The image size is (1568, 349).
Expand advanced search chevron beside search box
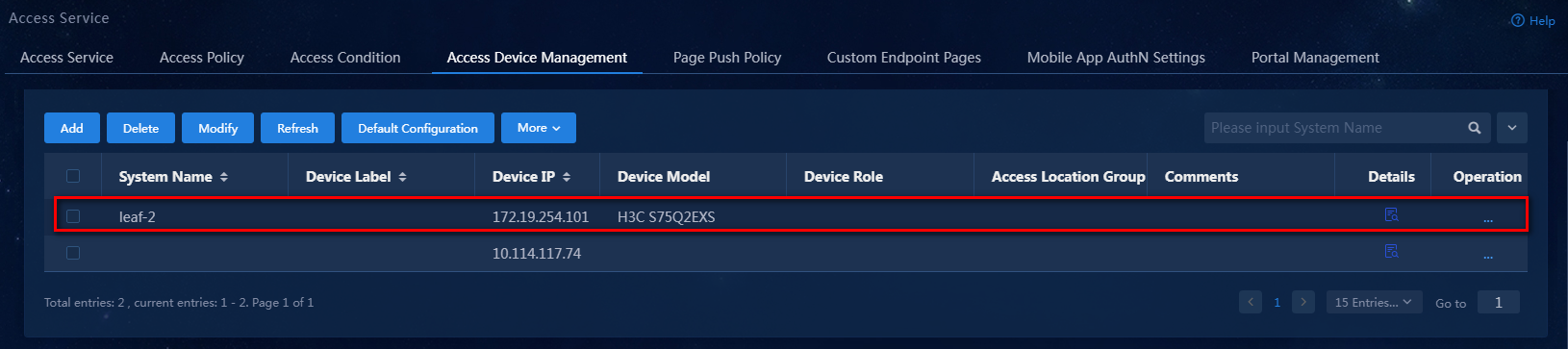(x=1512, y=128)
